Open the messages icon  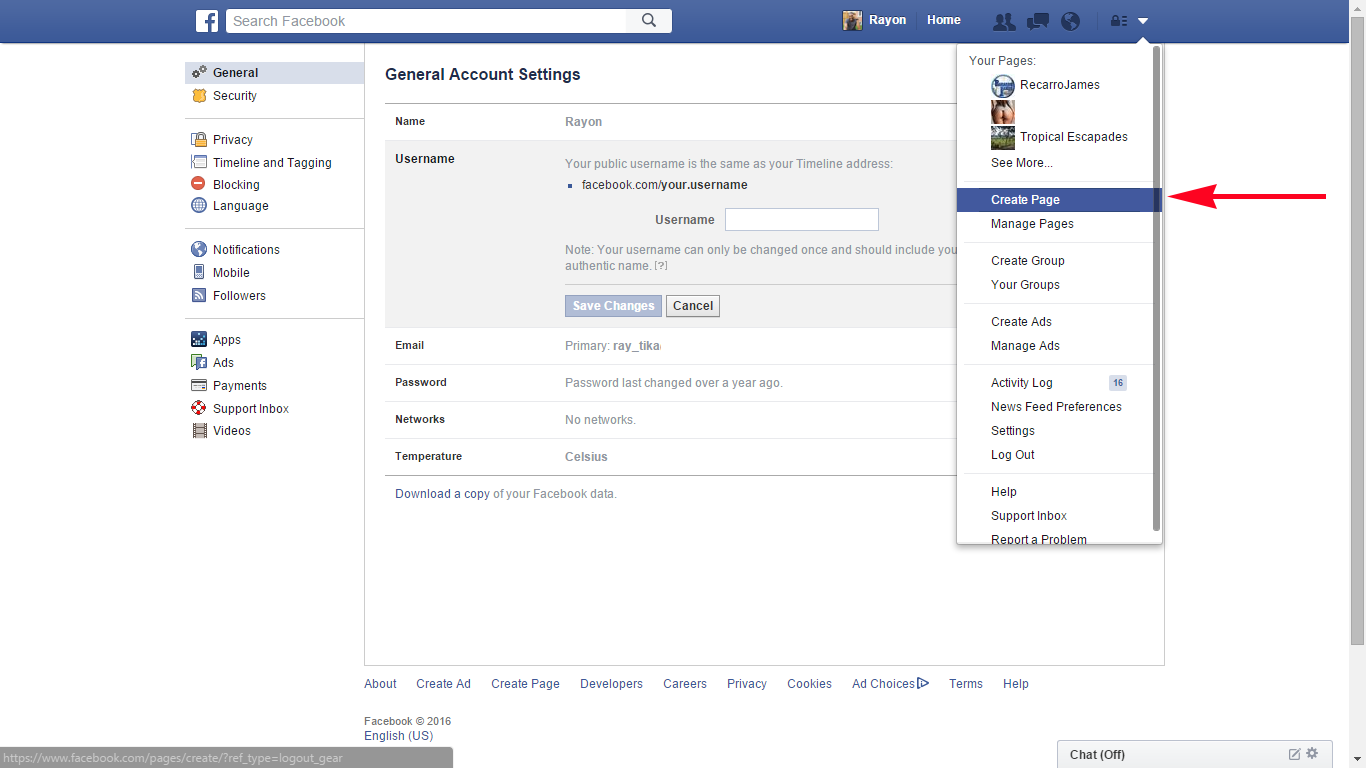coord(1038,21)
